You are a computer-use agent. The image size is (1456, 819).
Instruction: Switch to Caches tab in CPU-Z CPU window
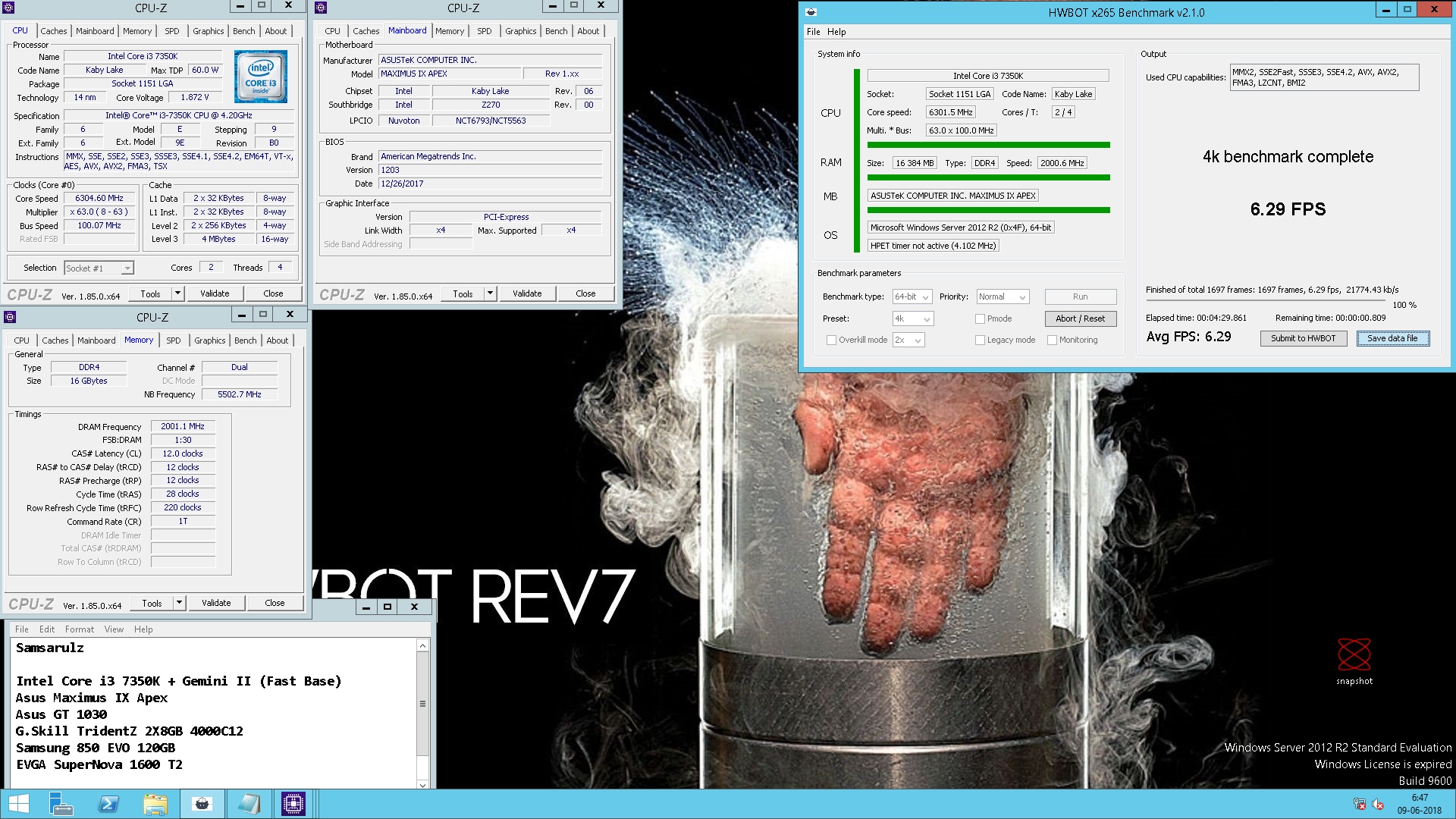pos(54,31)
